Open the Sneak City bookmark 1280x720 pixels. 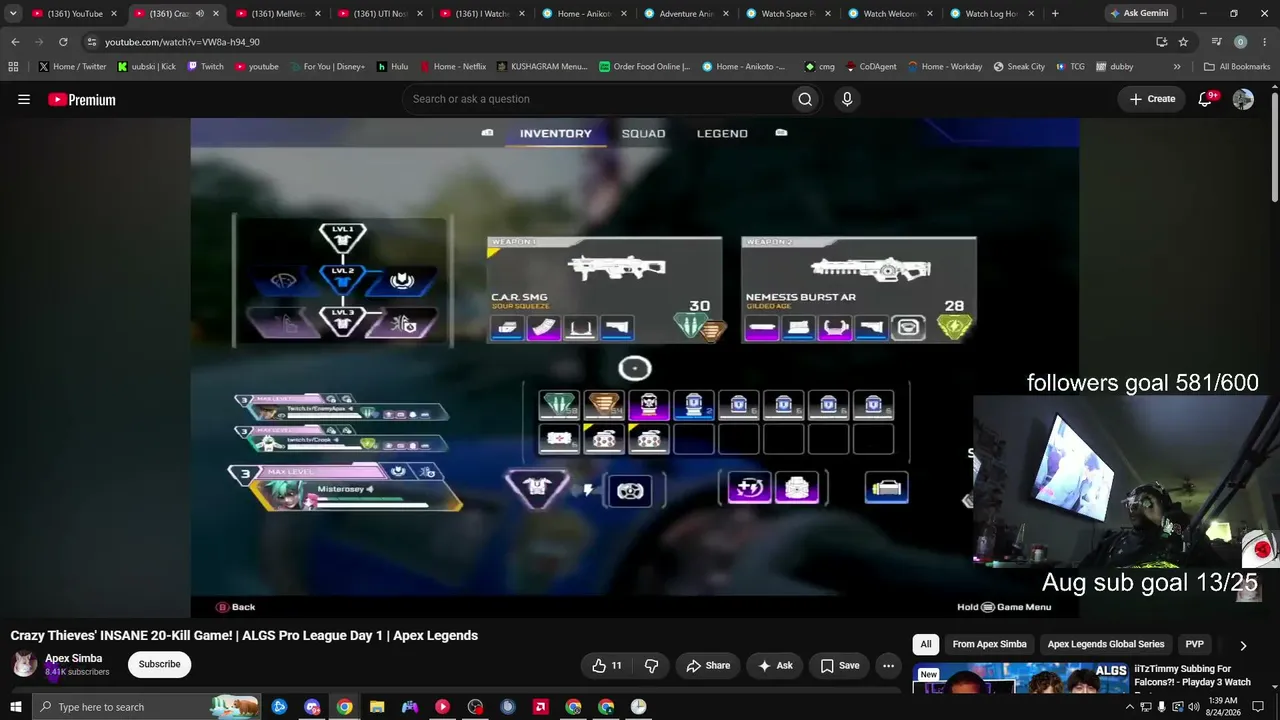pos(1019,67)
